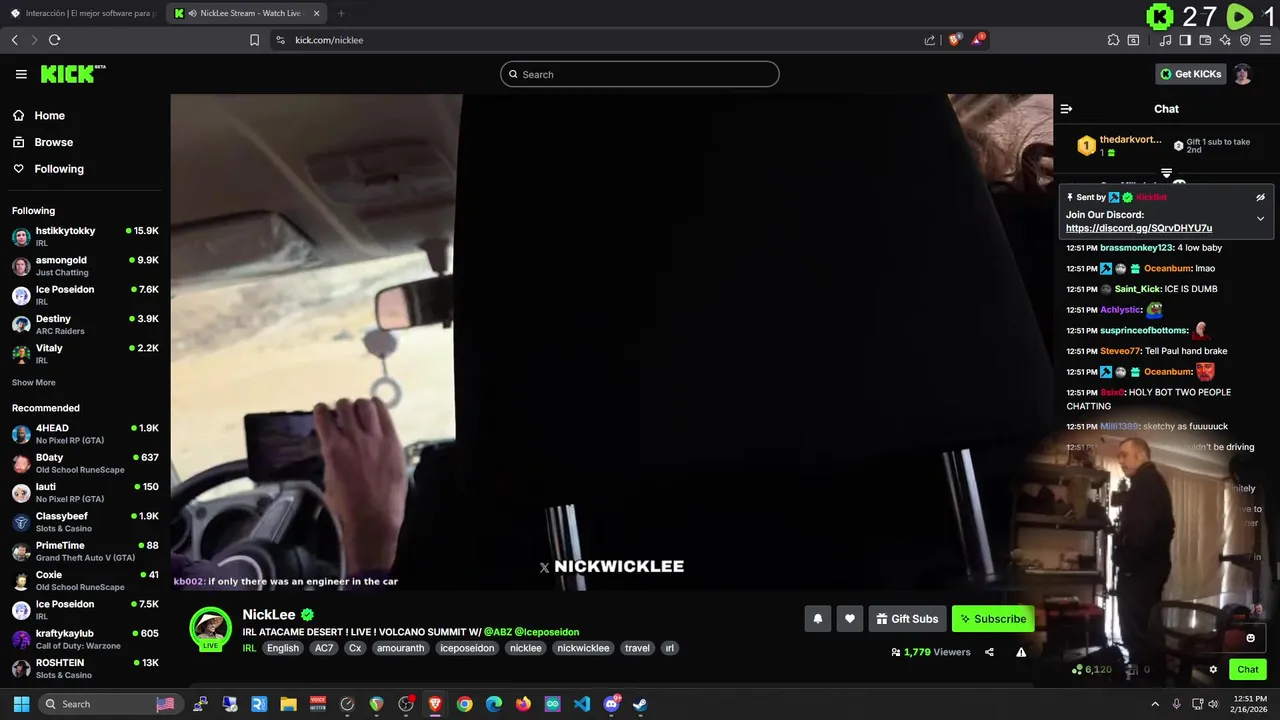The height and width of the screenshot is (720, 1280).
Task: Expand the pinned Discord message chevron
Action: 1260,218
